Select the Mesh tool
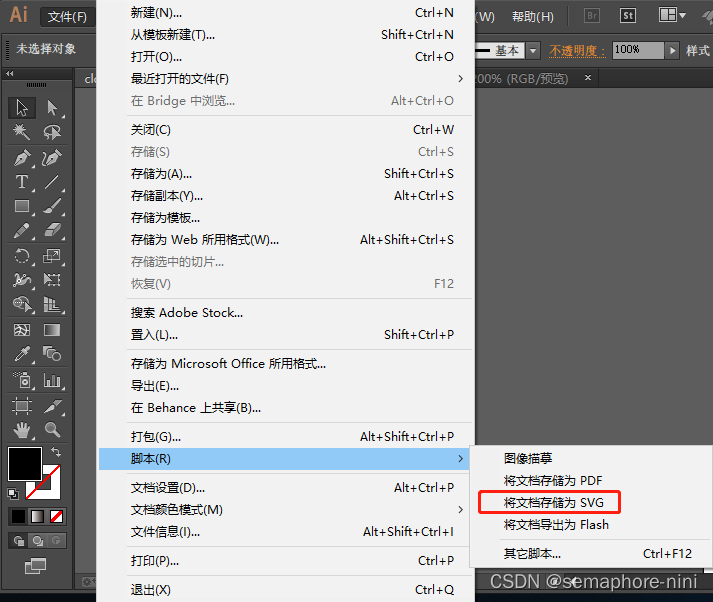Image resolution: width=713 pixels, height=602 pixels. click(22, 330)
